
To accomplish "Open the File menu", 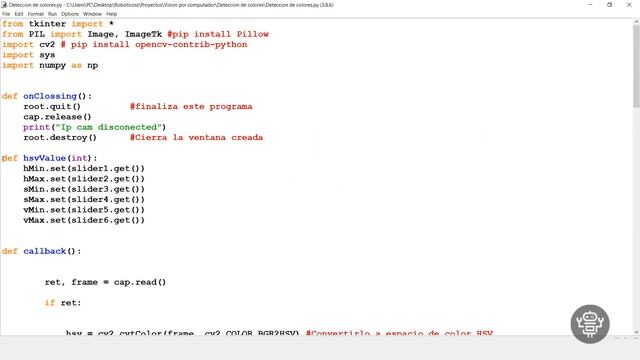I will 6,14.
